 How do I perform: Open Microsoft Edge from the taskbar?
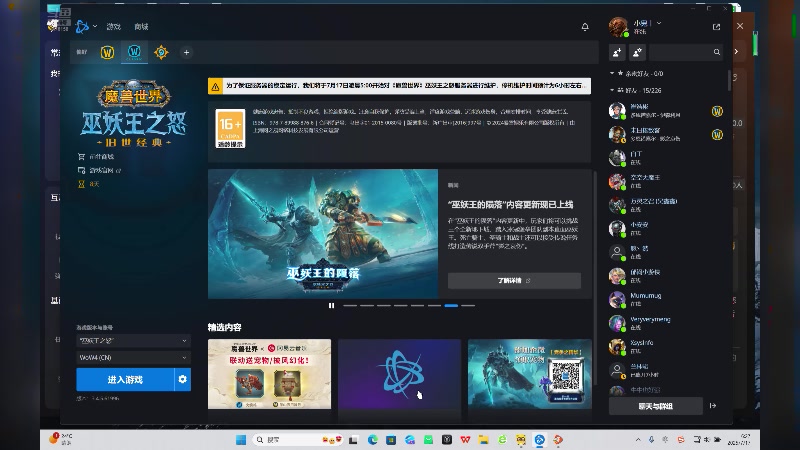tap(372, 440)
